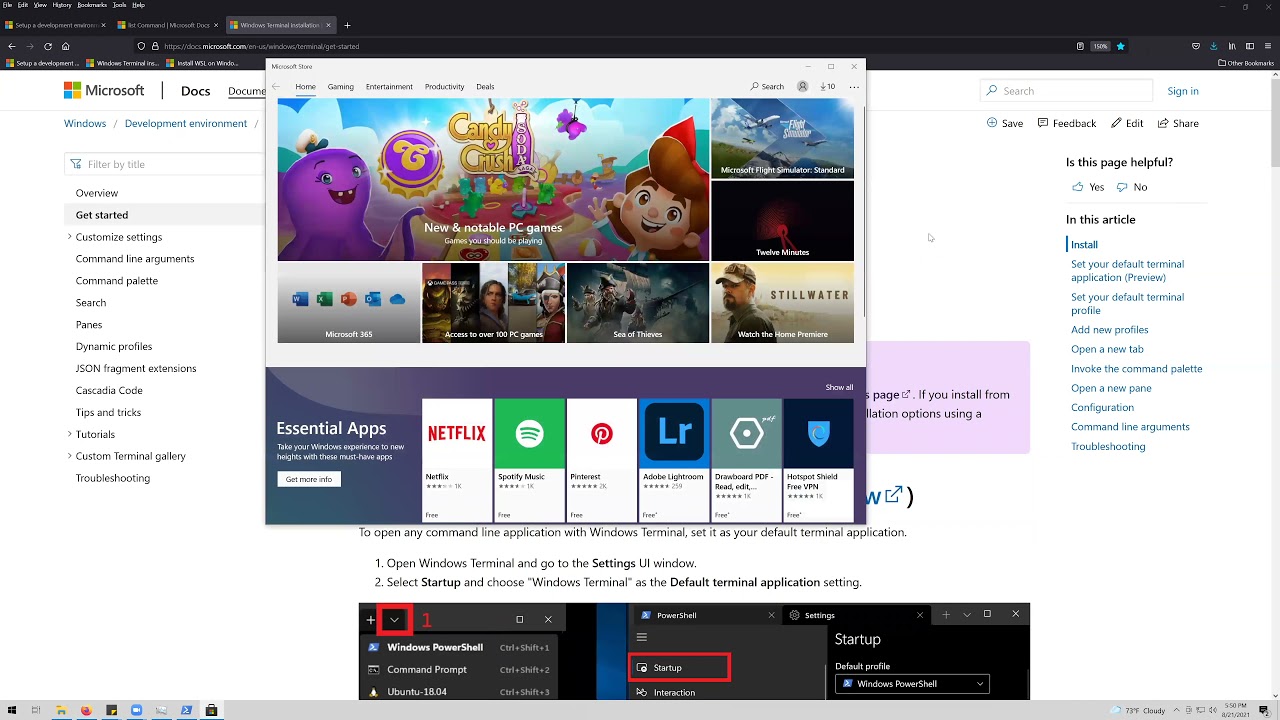Open a new Firefox tab
1280x720 pixels.
(347, 24)
